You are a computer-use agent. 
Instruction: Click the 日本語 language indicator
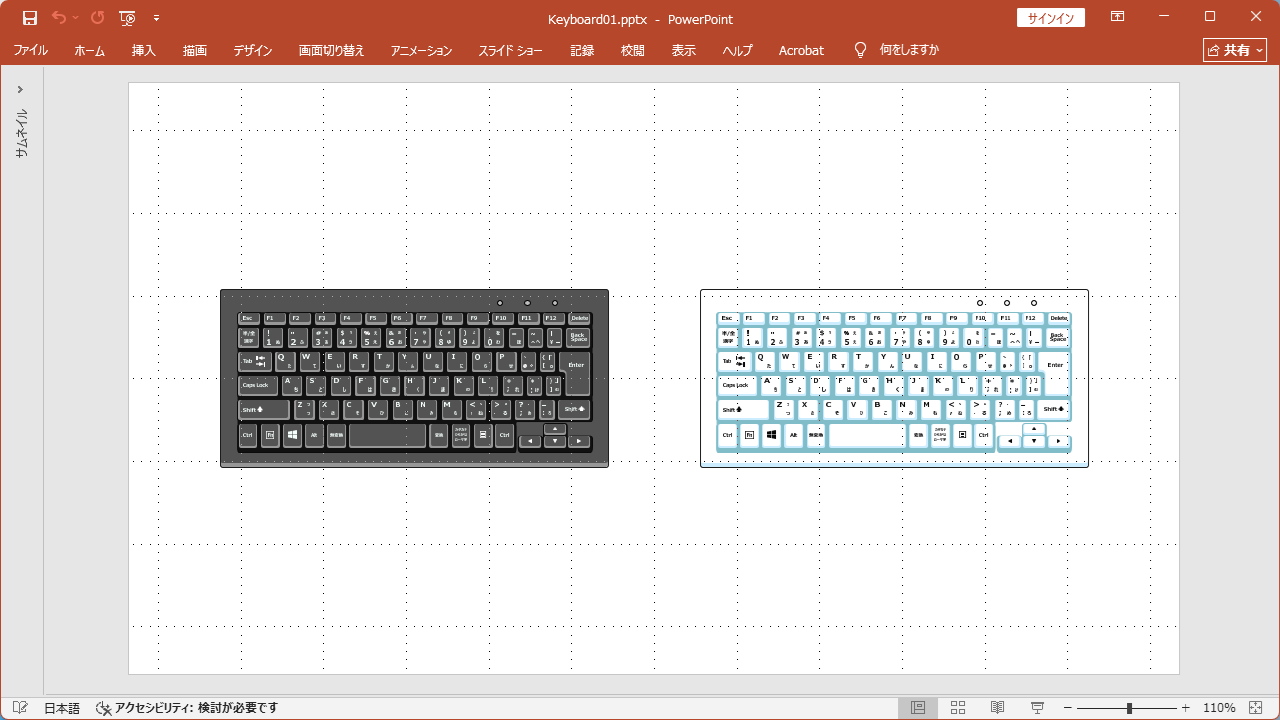pyautogui.click(x=60, y=707)
